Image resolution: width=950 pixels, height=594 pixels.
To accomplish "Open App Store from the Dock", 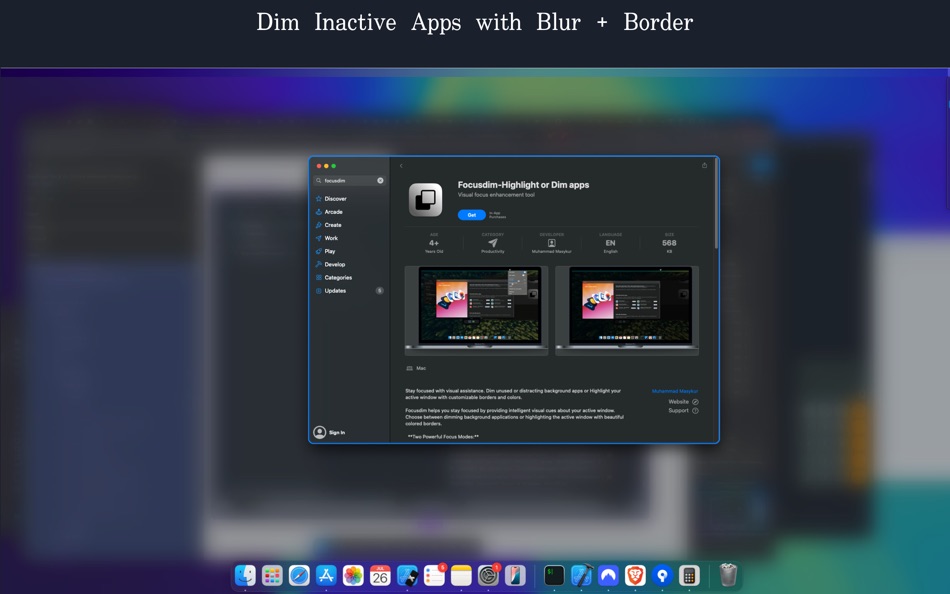I will click(x=326, y=575).
